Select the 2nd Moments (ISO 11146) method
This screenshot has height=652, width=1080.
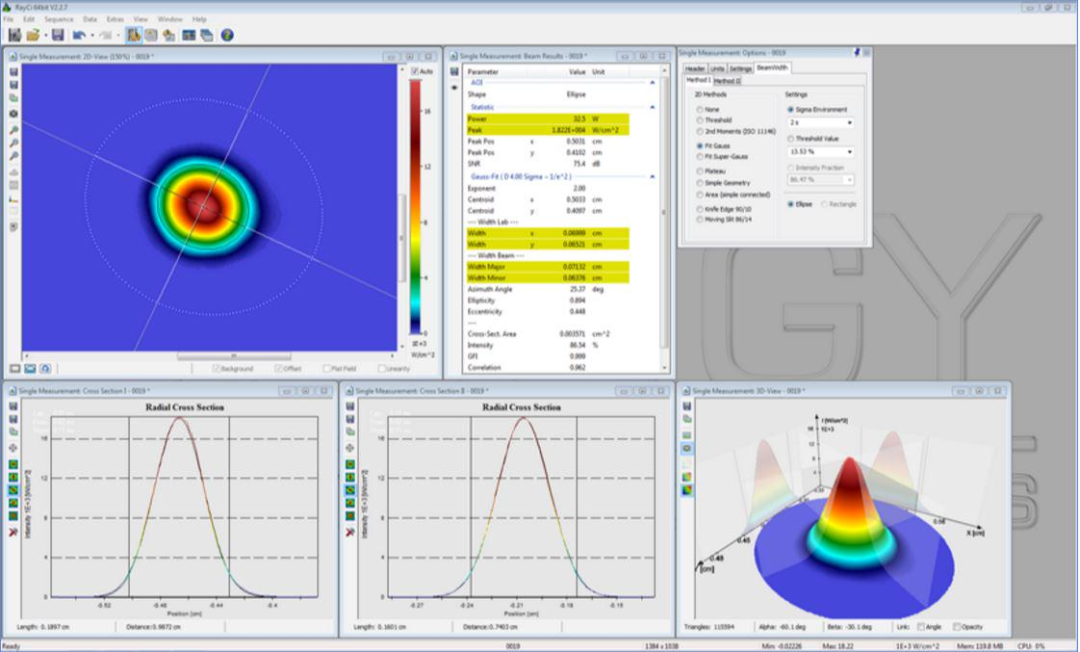(x=700, y=132)
